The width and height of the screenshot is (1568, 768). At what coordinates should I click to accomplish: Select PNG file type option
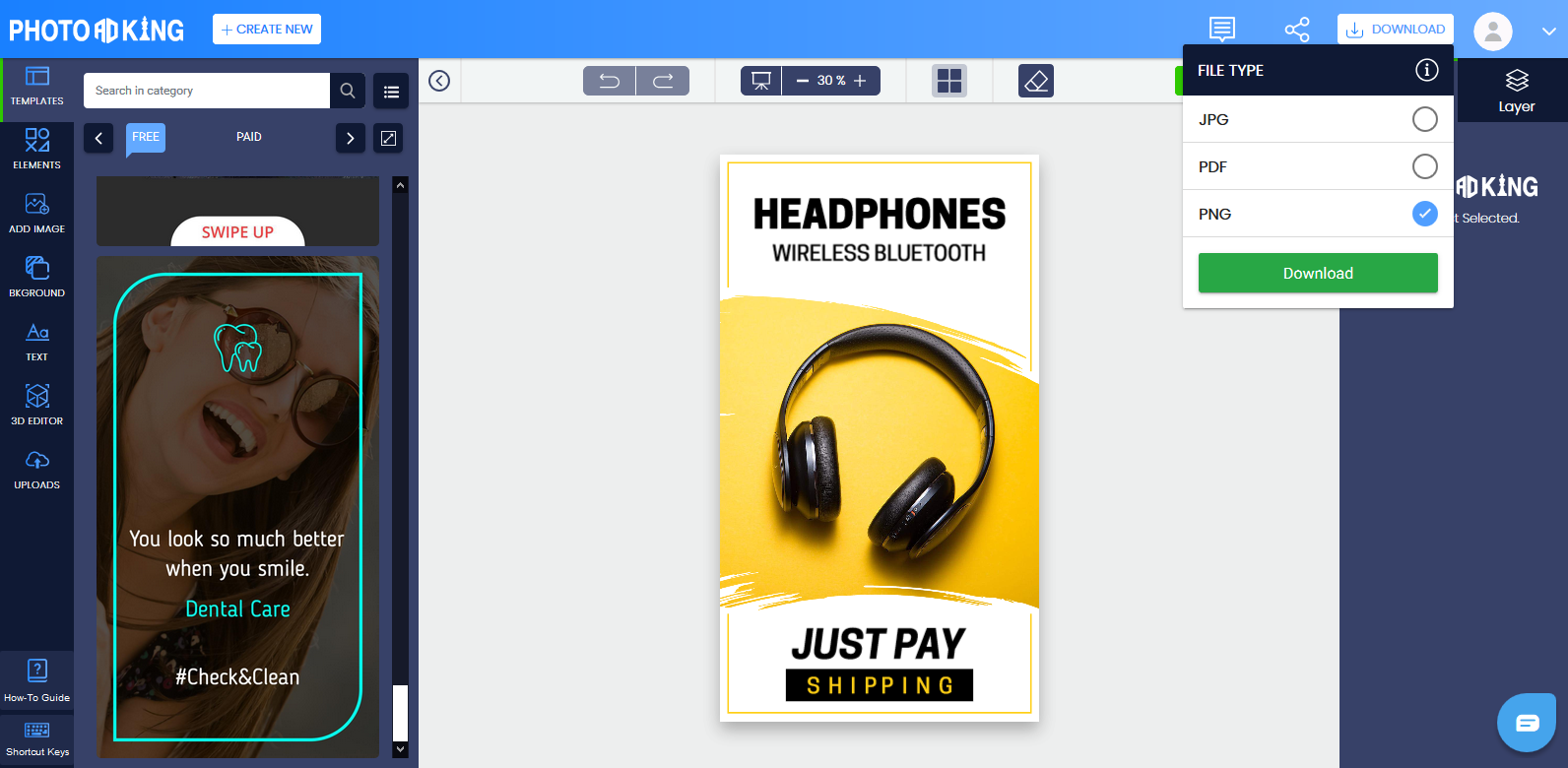[x=1424, y=214]
